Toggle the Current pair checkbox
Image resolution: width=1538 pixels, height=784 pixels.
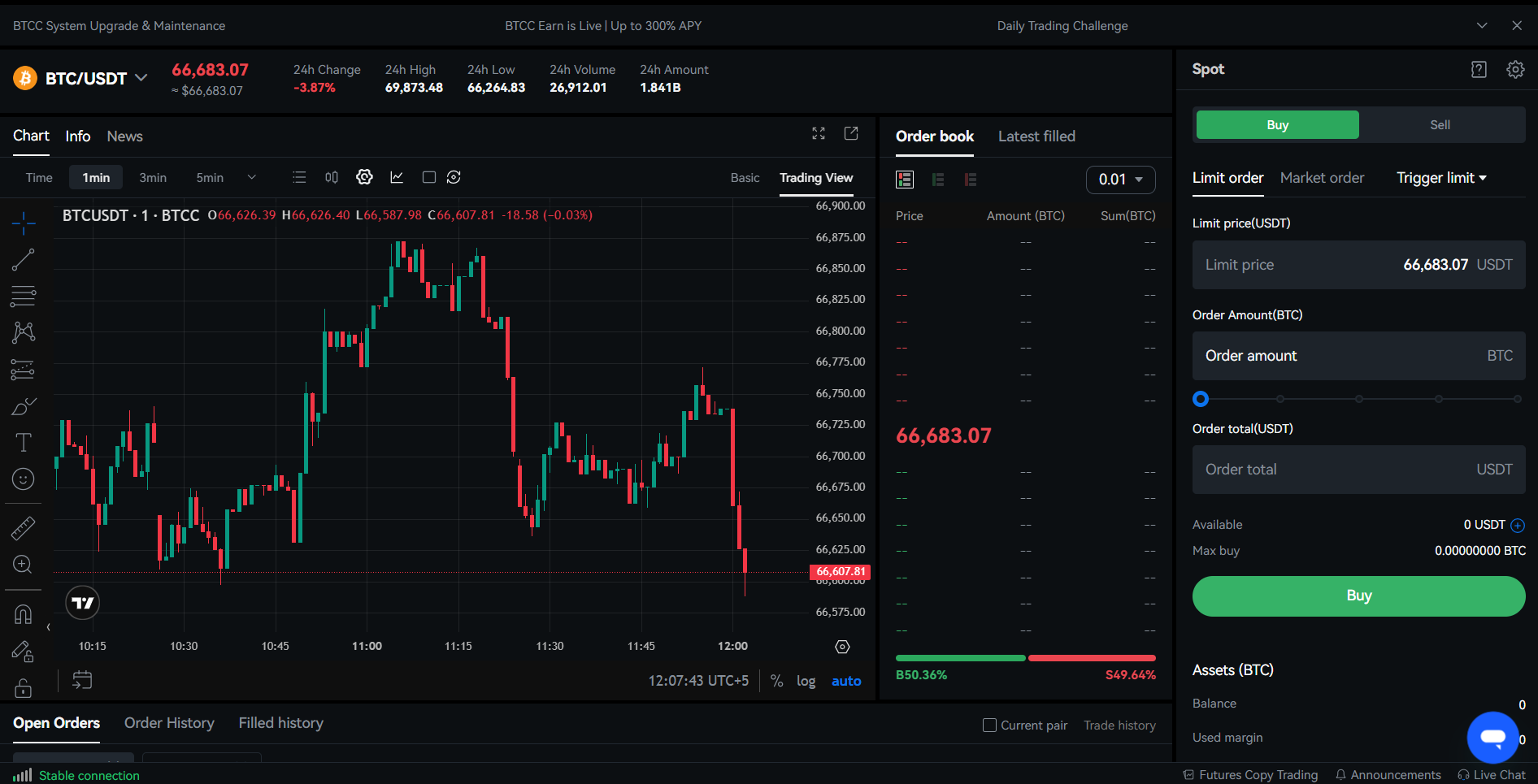click(x=989, y=725)
